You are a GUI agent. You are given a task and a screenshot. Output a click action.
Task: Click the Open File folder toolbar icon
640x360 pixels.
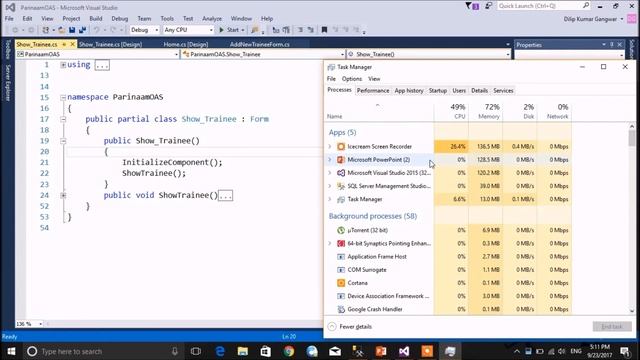tap(62, 30)
